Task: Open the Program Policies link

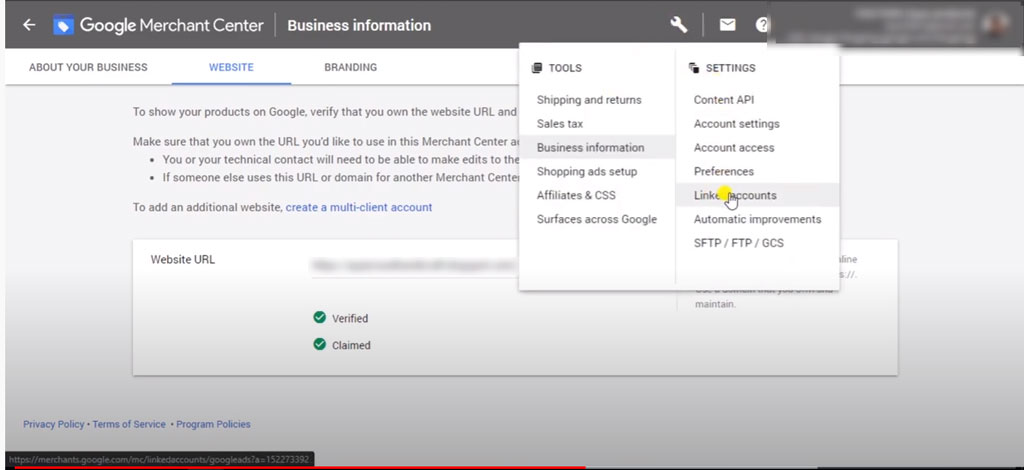Action: [213, 424]
